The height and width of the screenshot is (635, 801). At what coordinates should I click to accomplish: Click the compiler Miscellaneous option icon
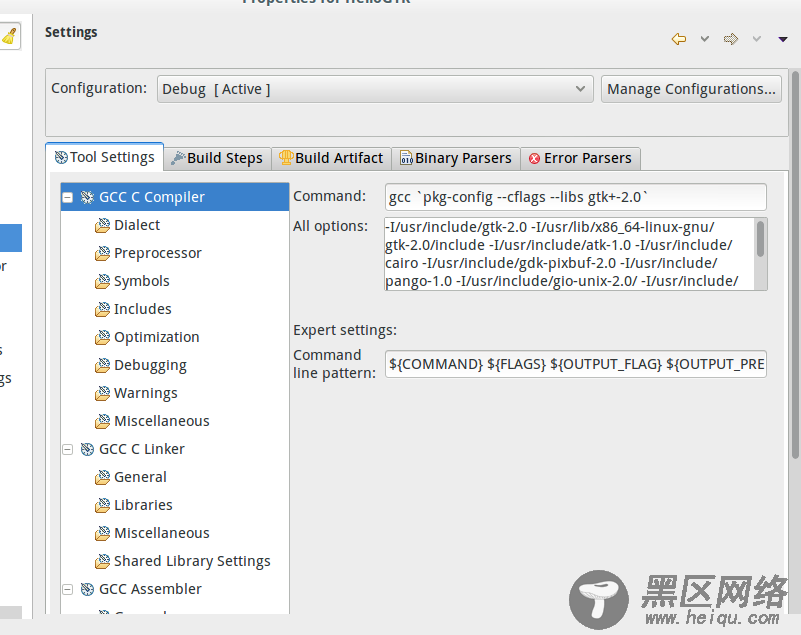coord(102,421)
